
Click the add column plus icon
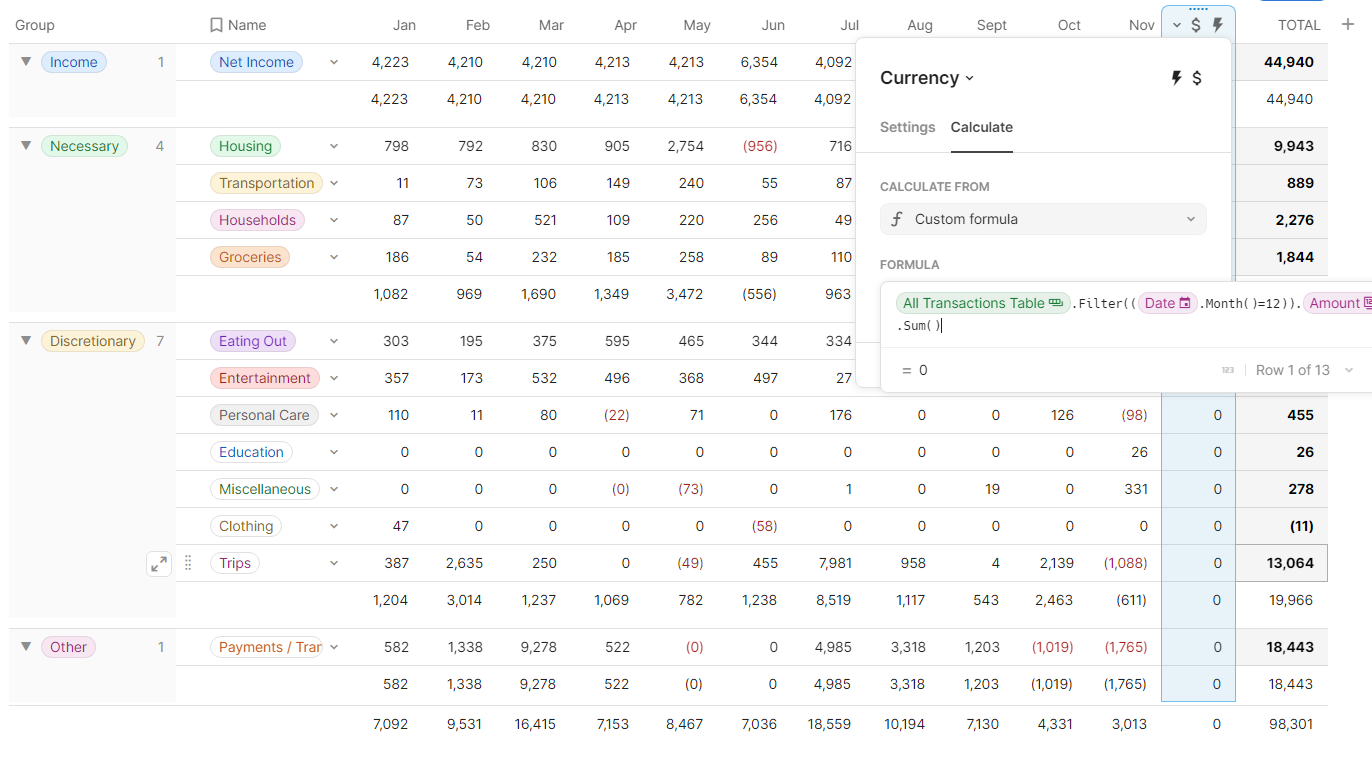click(1348, 25)
